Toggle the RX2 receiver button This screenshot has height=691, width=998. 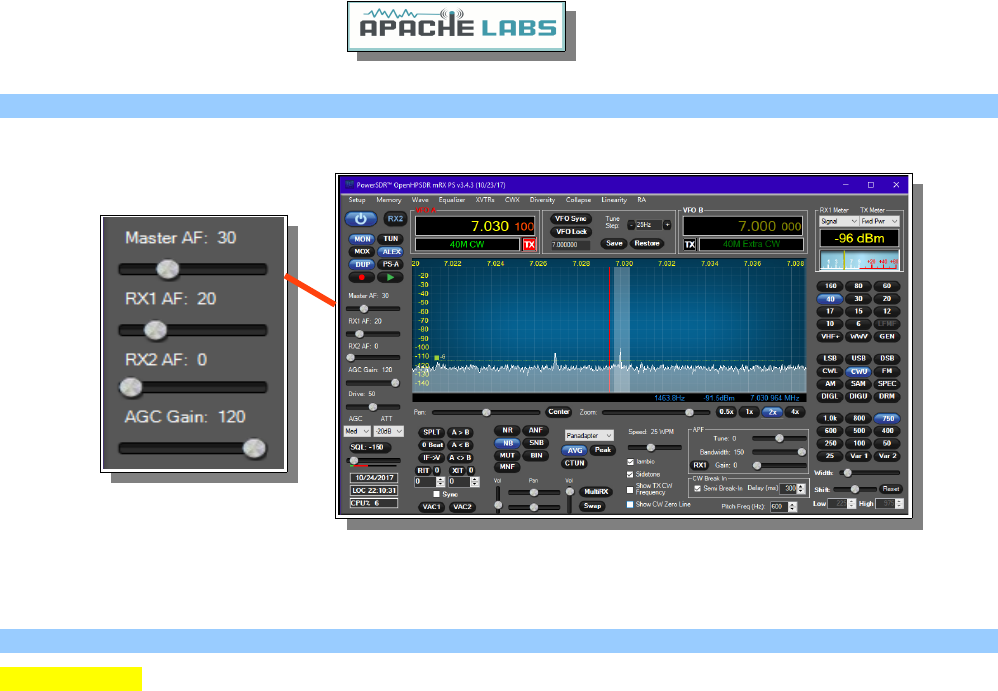pos(395,219)
